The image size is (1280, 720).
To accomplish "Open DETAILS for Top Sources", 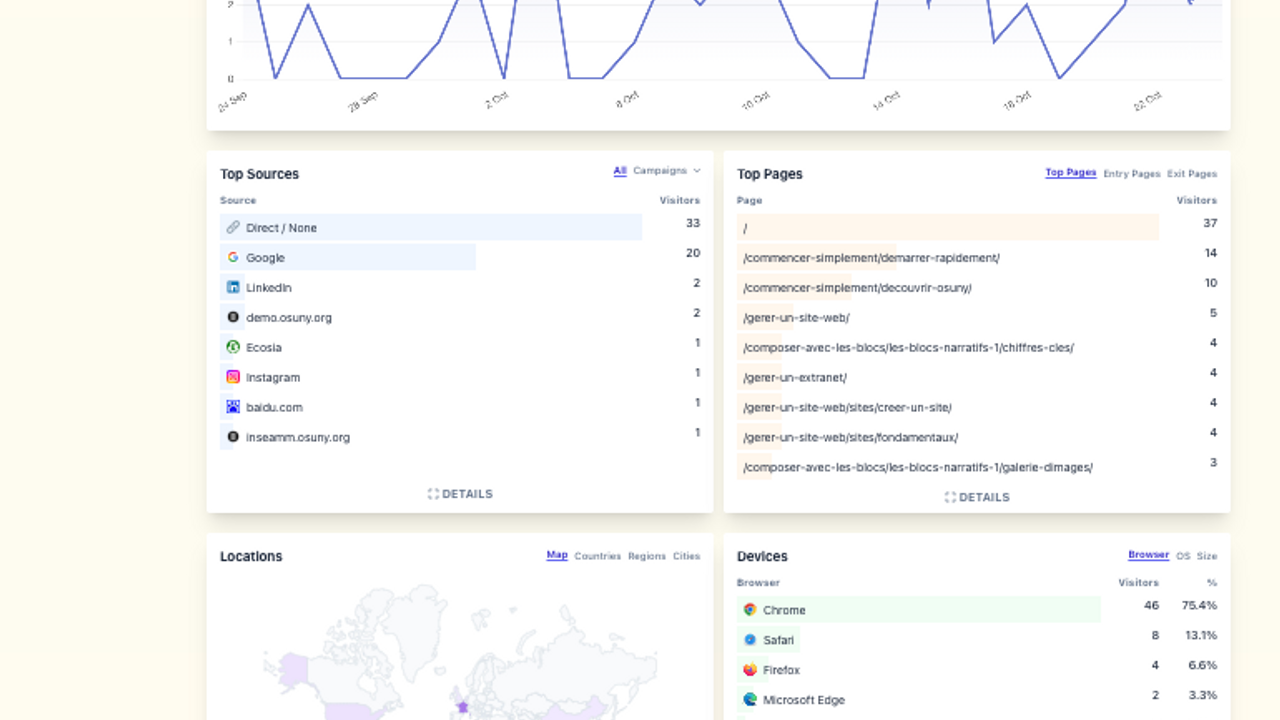I will point(460,493).
